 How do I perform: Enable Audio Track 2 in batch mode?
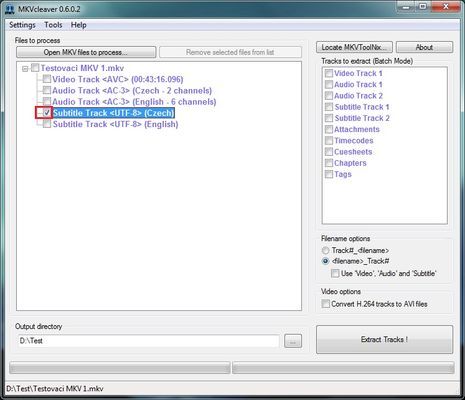[x=329, y=96]
